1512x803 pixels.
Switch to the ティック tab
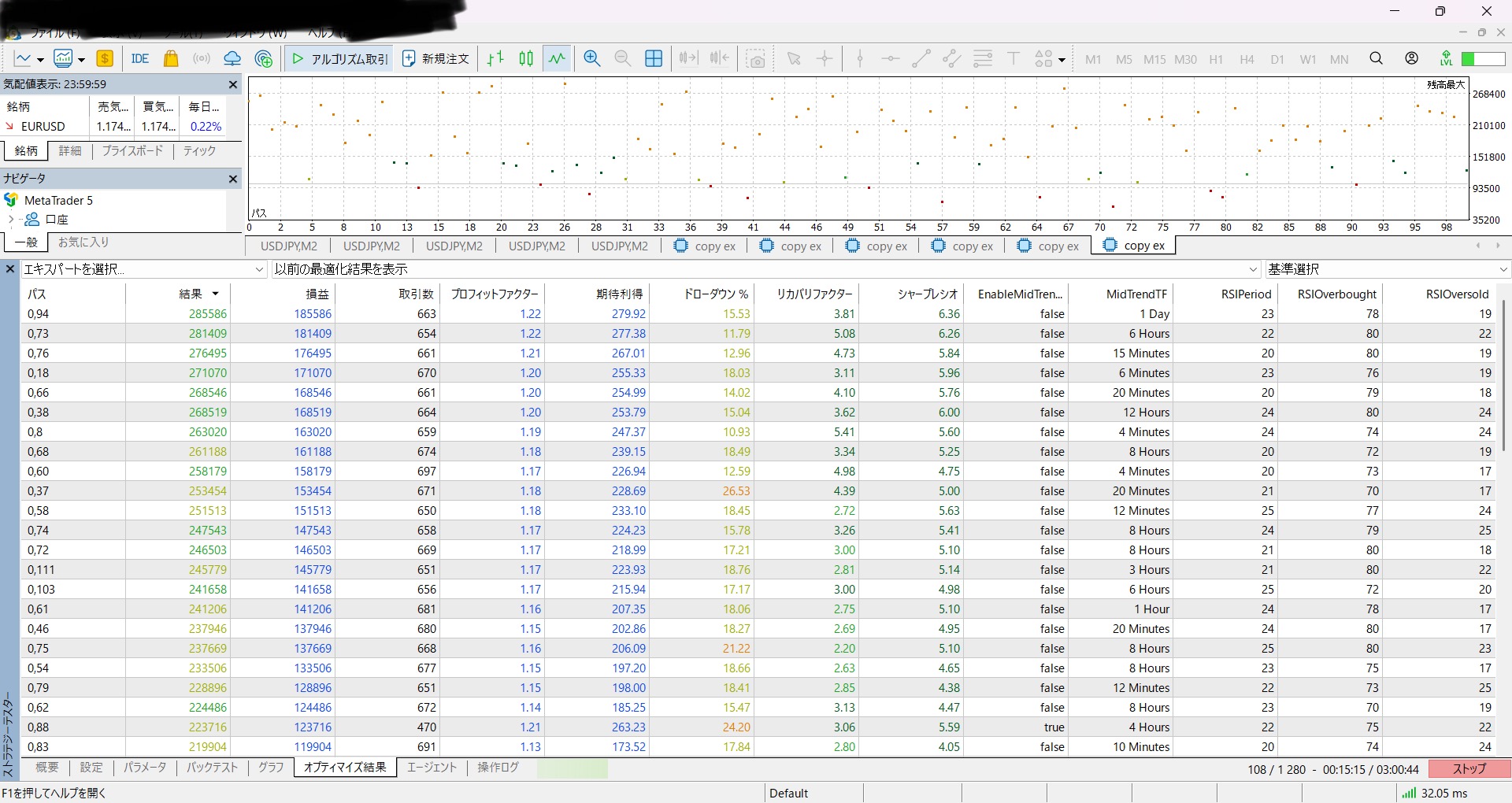click(199, 150)
